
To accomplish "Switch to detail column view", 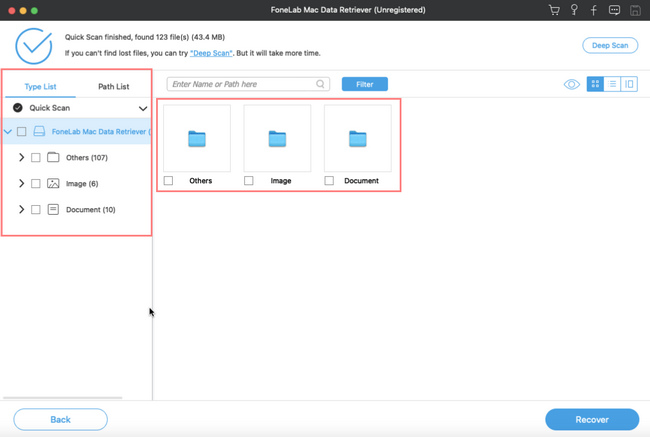I will tap(629, 84).
